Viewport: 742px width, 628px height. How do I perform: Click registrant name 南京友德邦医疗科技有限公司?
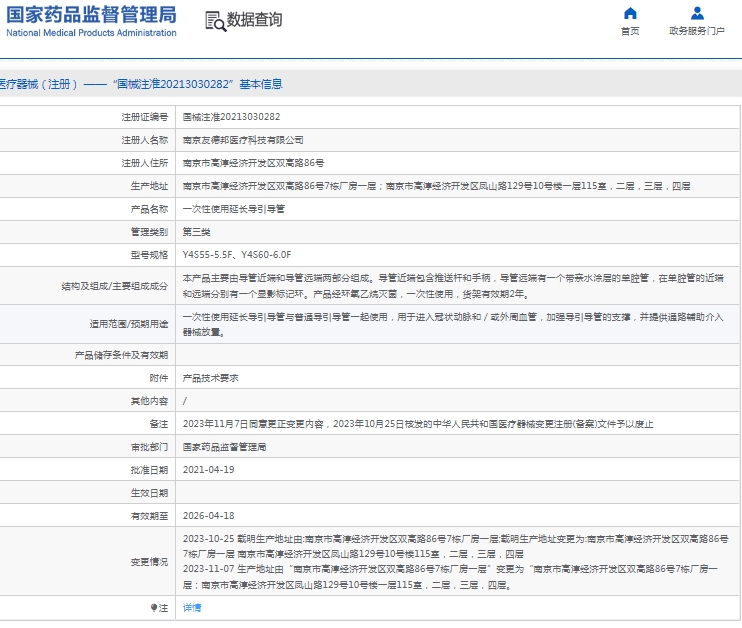coord(243,140)
